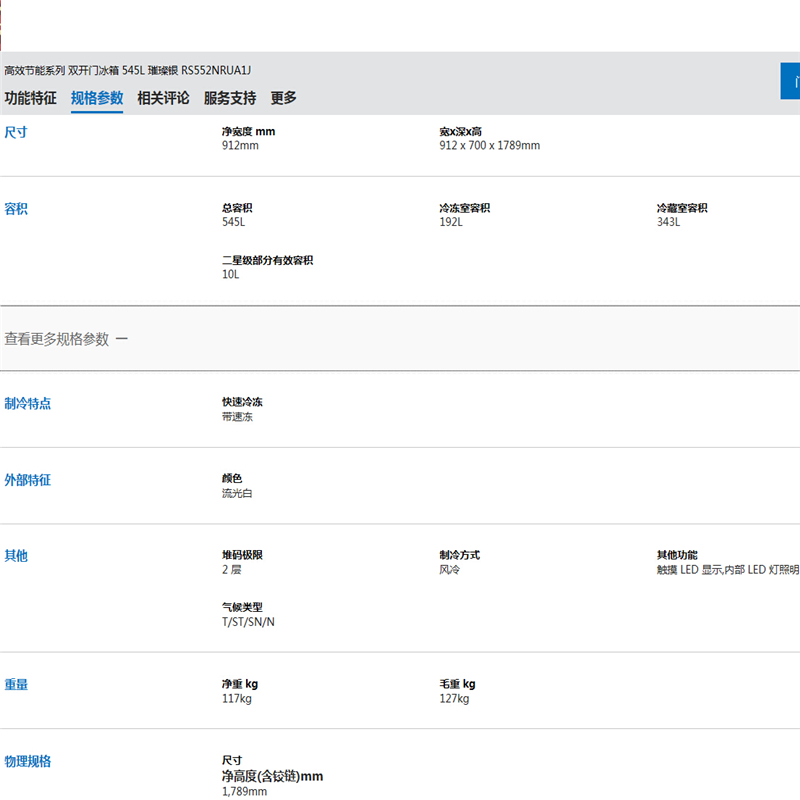Click the 净高度(含铰链)mm label
Viewport: 800px width, 800px height.
point(272,777)
